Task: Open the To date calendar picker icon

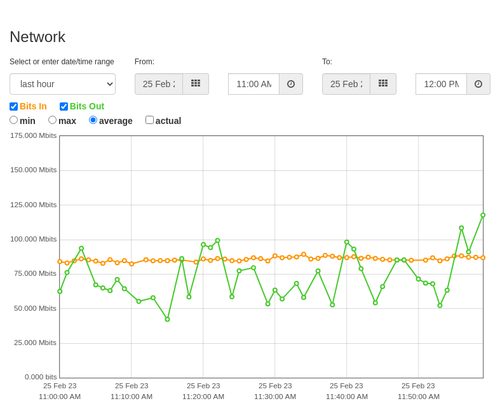Action: 383,84
